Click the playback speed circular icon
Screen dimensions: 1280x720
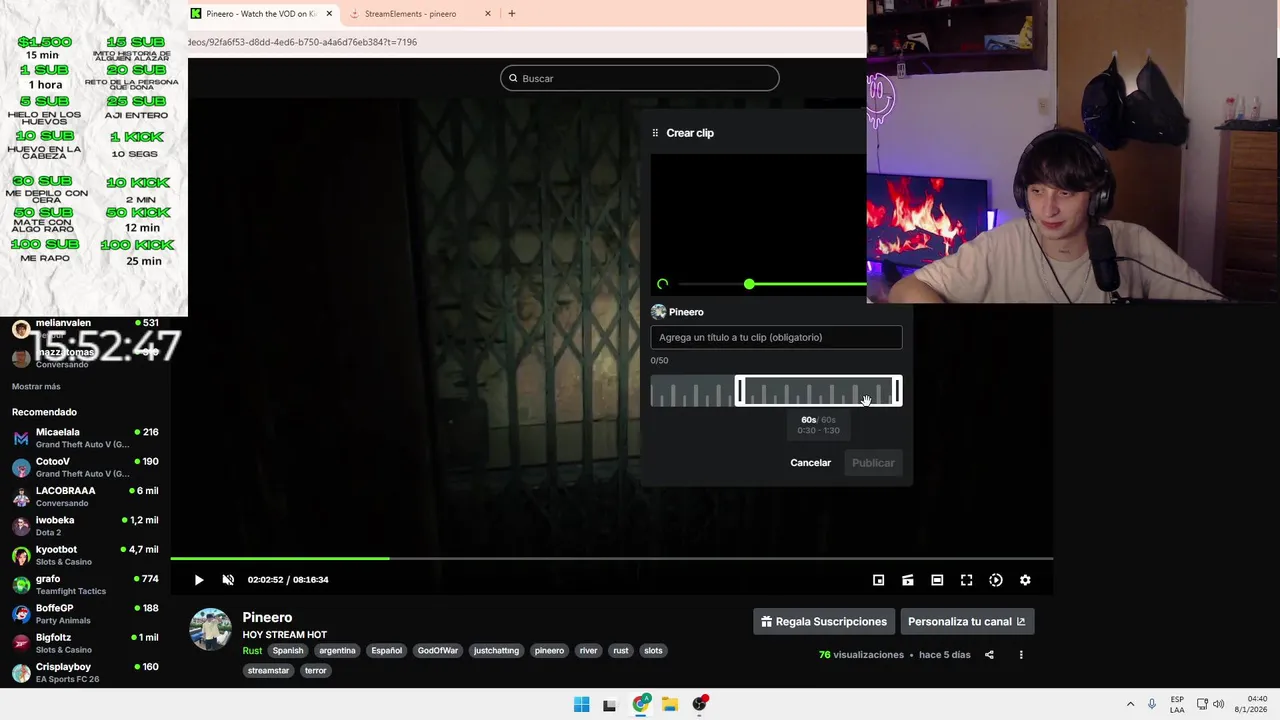[996, 580]
